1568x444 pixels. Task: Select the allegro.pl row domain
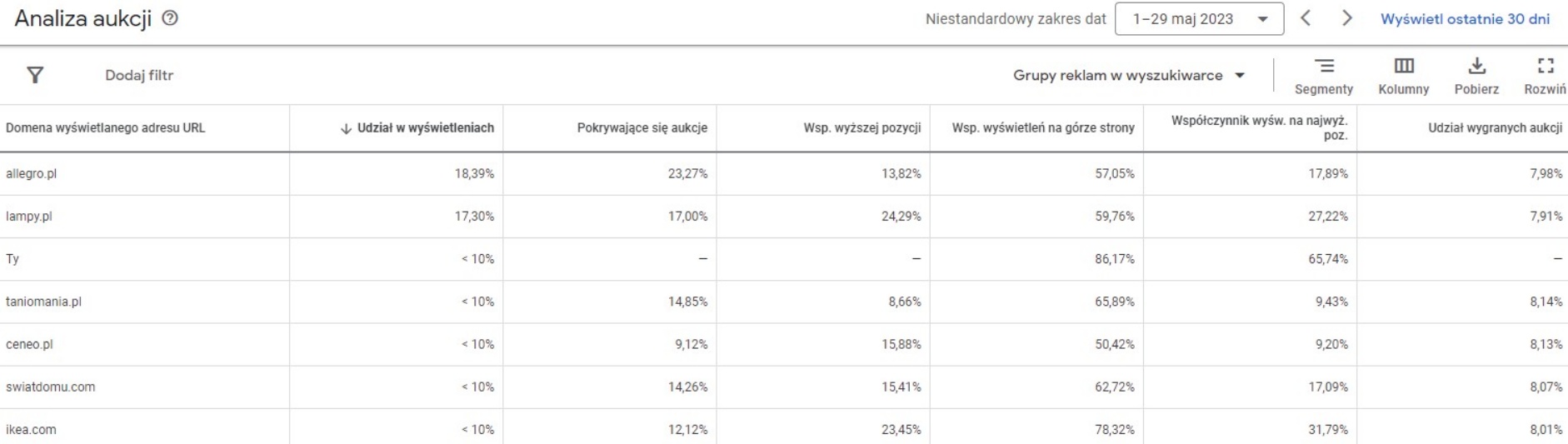pos(31,174)
